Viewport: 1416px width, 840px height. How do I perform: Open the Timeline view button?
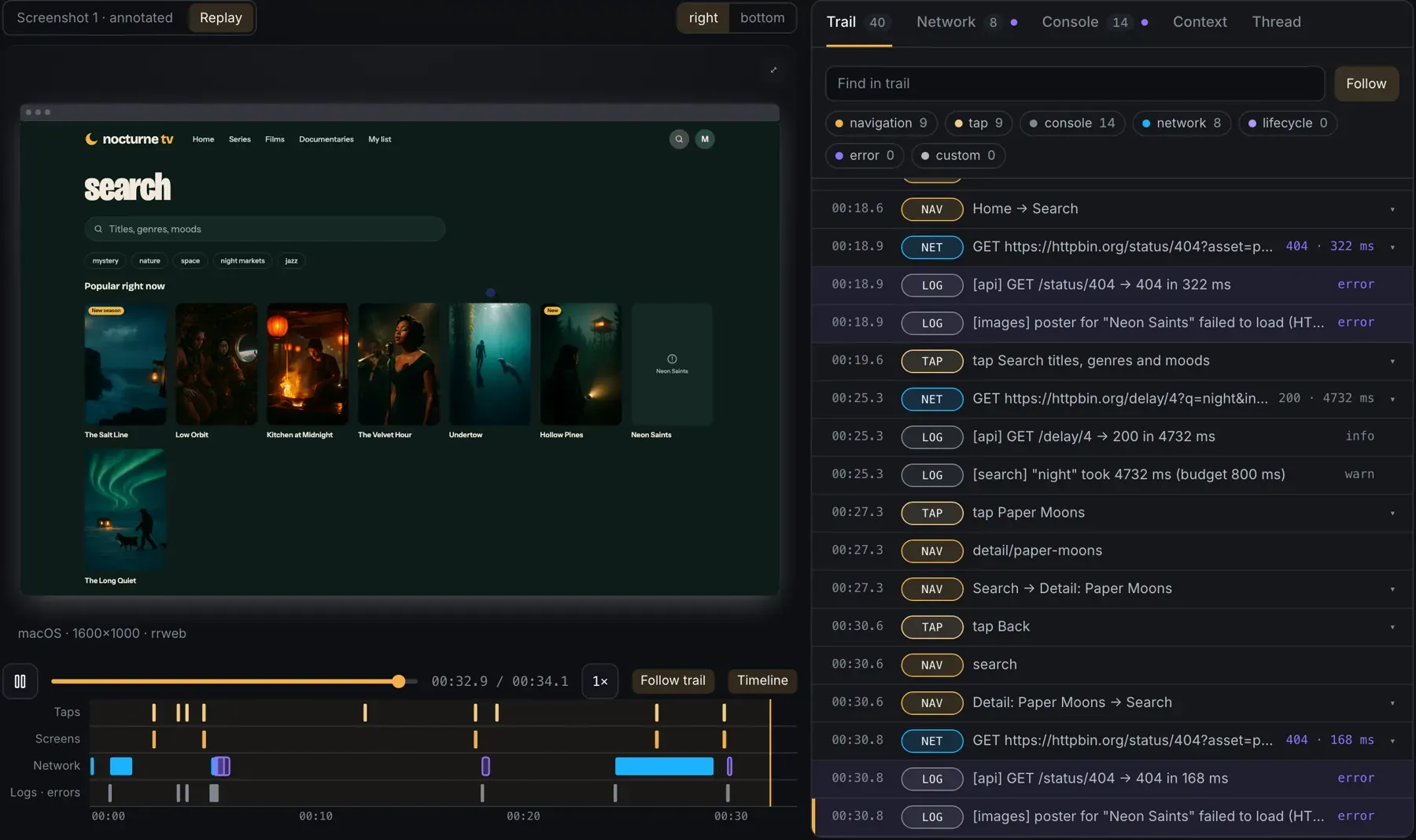click(762, 681)
